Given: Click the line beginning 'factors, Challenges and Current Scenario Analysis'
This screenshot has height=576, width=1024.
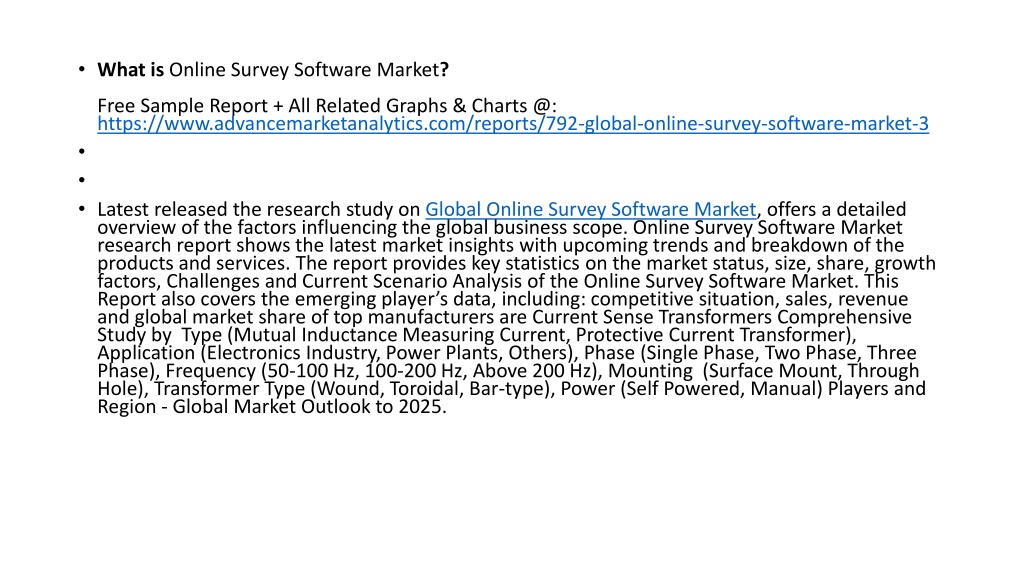Looking at the screenshot, I should pyautogui.click(x=498, y=281).
